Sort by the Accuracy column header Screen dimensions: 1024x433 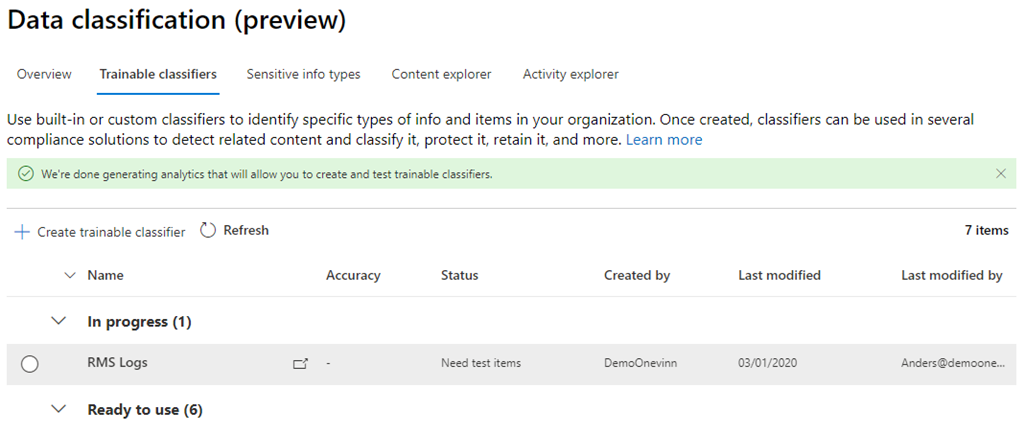click(353, 276)
